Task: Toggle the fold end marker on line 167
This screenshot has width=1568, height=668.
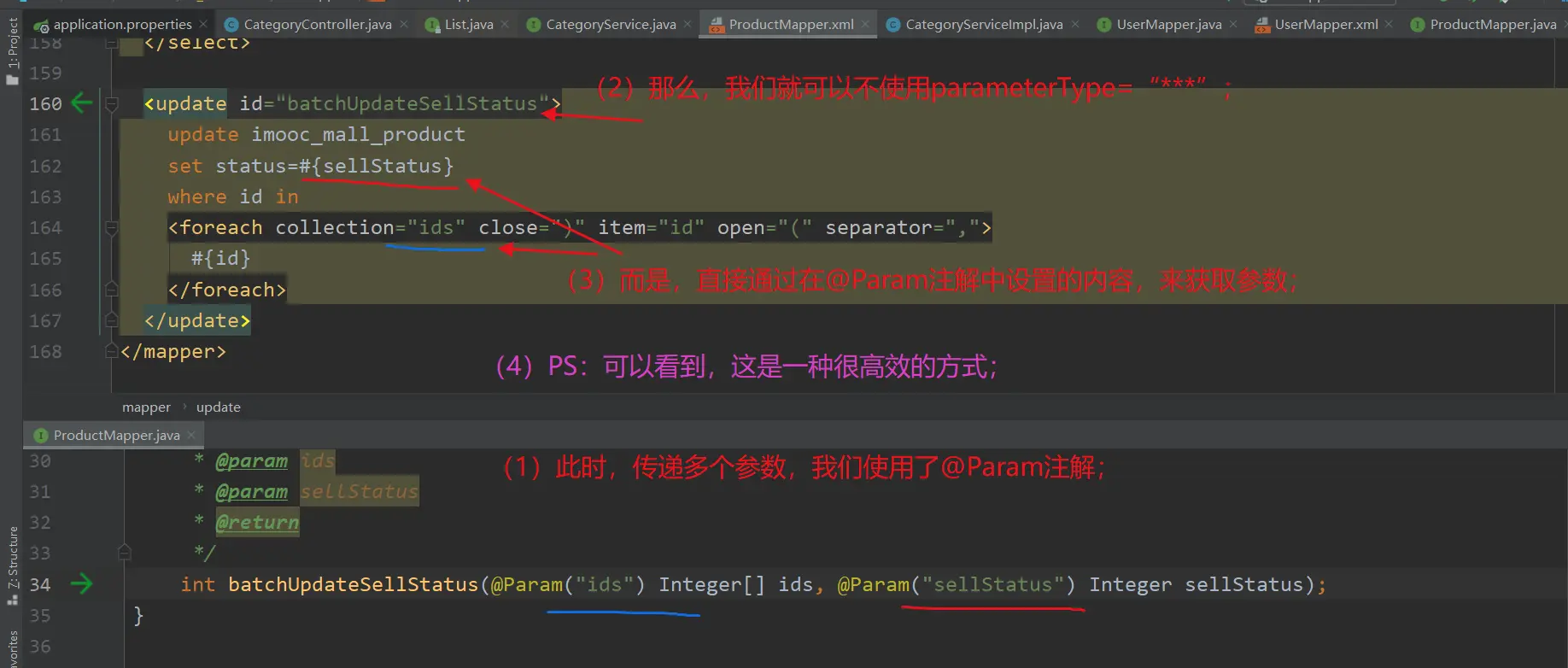Action: (111, 320)
